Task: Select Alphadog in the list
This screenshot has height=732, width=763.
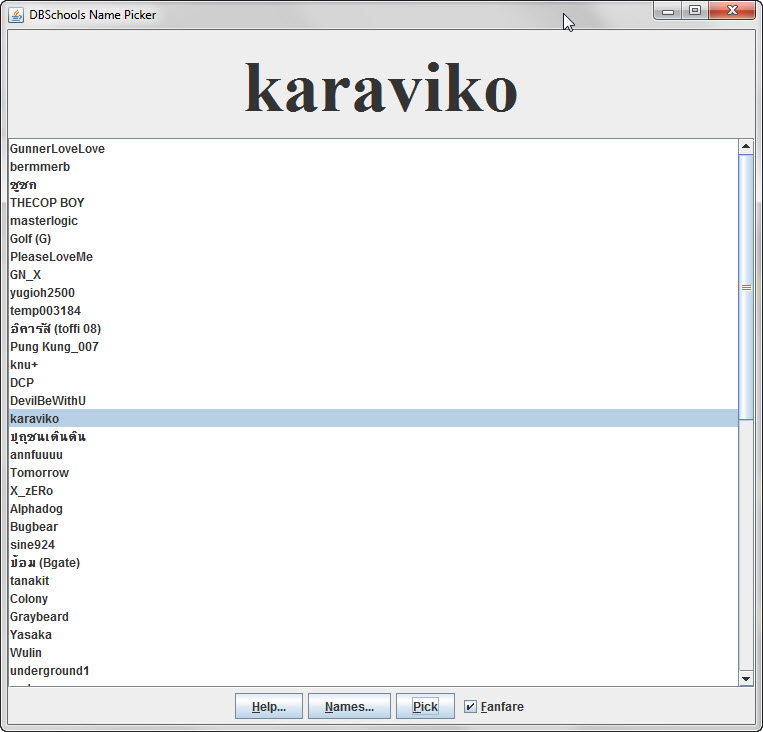Action: tap(373, 509)
